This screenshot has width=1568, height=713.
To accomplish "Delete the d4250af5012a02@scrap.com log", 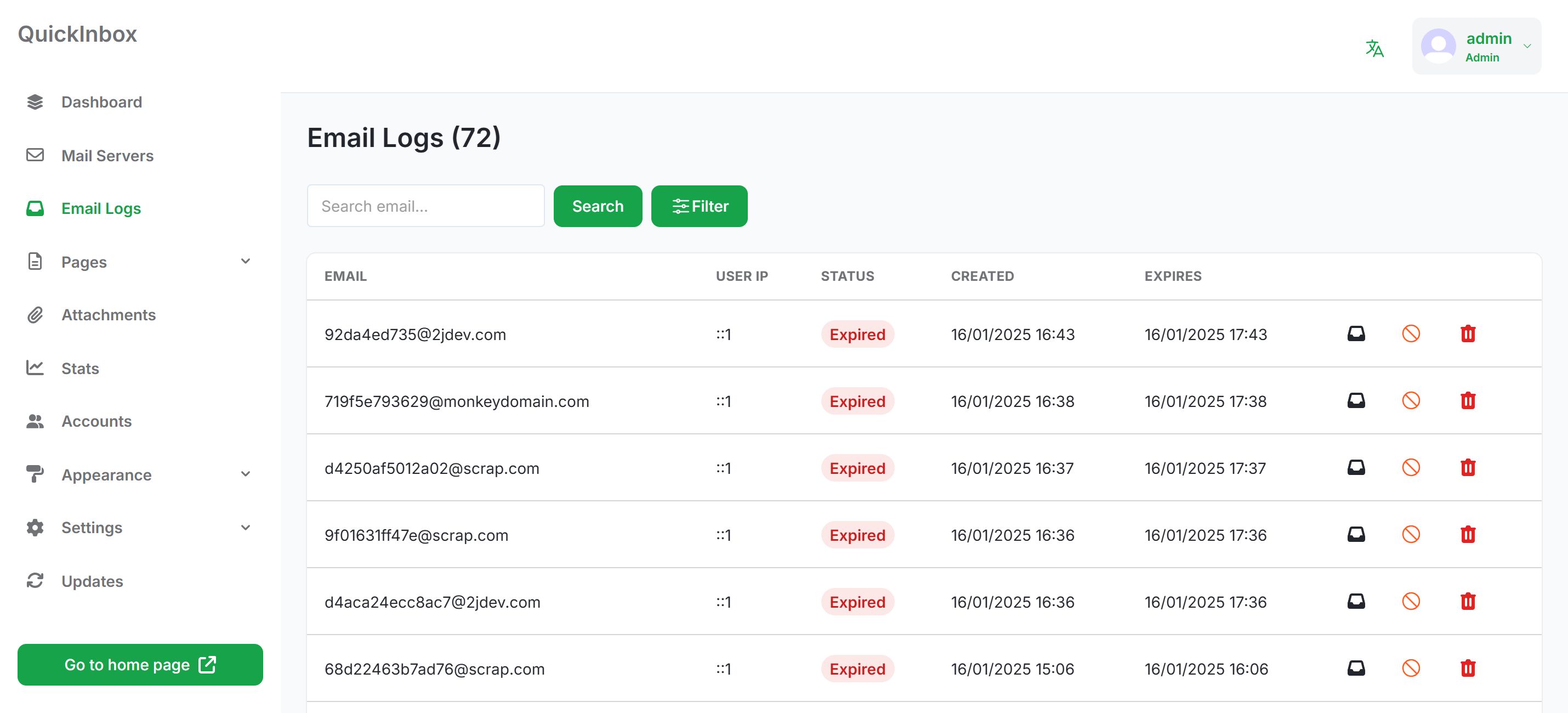I will coord(1468,468).
